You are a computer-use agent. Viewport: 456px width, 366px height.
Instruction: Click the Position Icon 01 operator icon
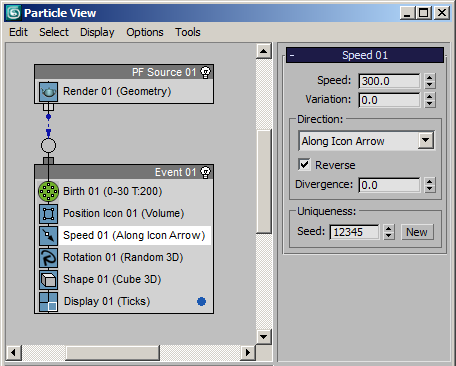pyautogui.click(x=48, y=214)
